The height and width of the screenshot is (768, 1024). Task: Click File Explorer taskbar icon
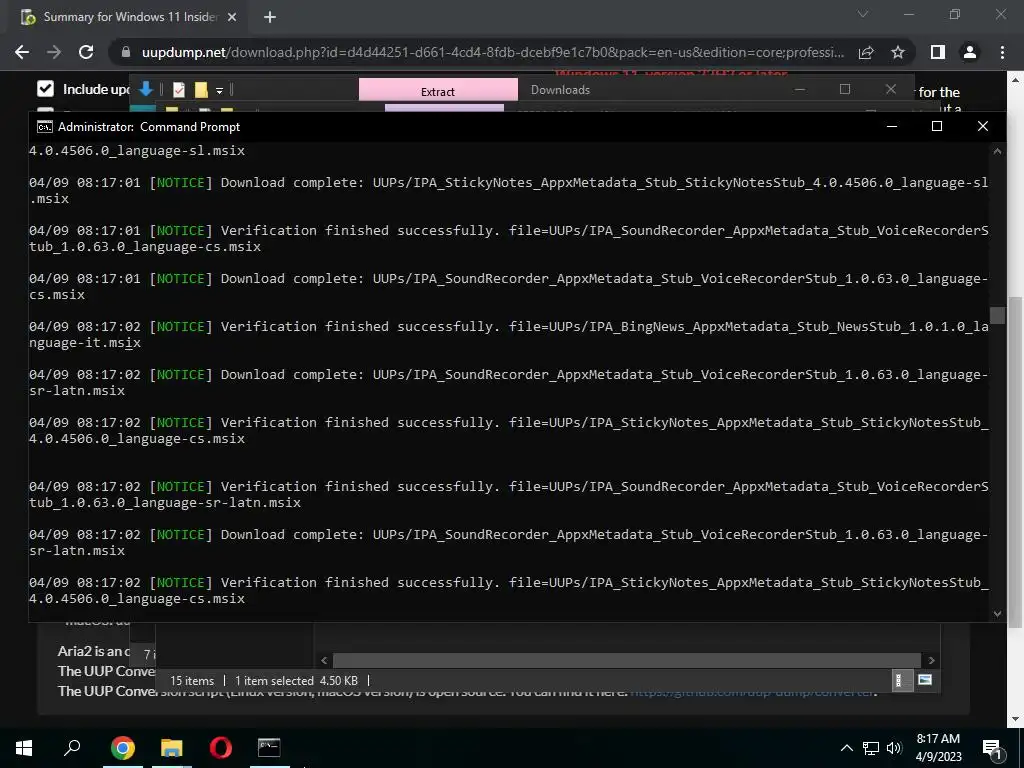point(172,748)
